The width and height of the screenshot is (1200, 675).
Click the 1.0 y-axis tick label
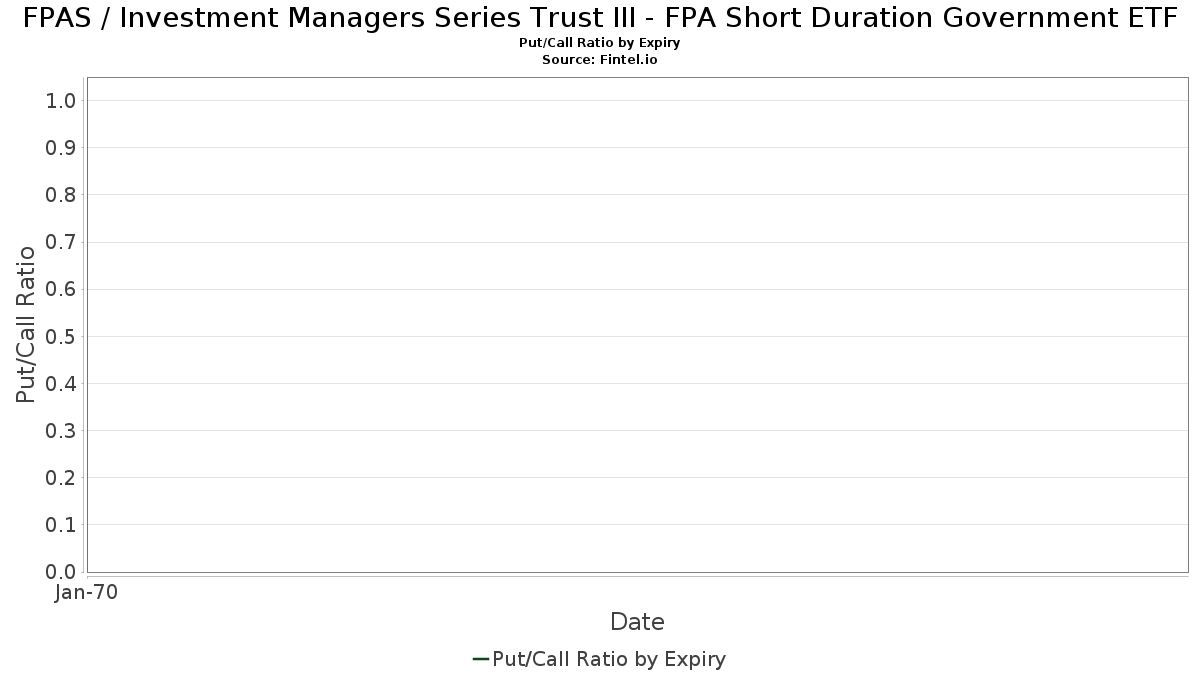61,101
